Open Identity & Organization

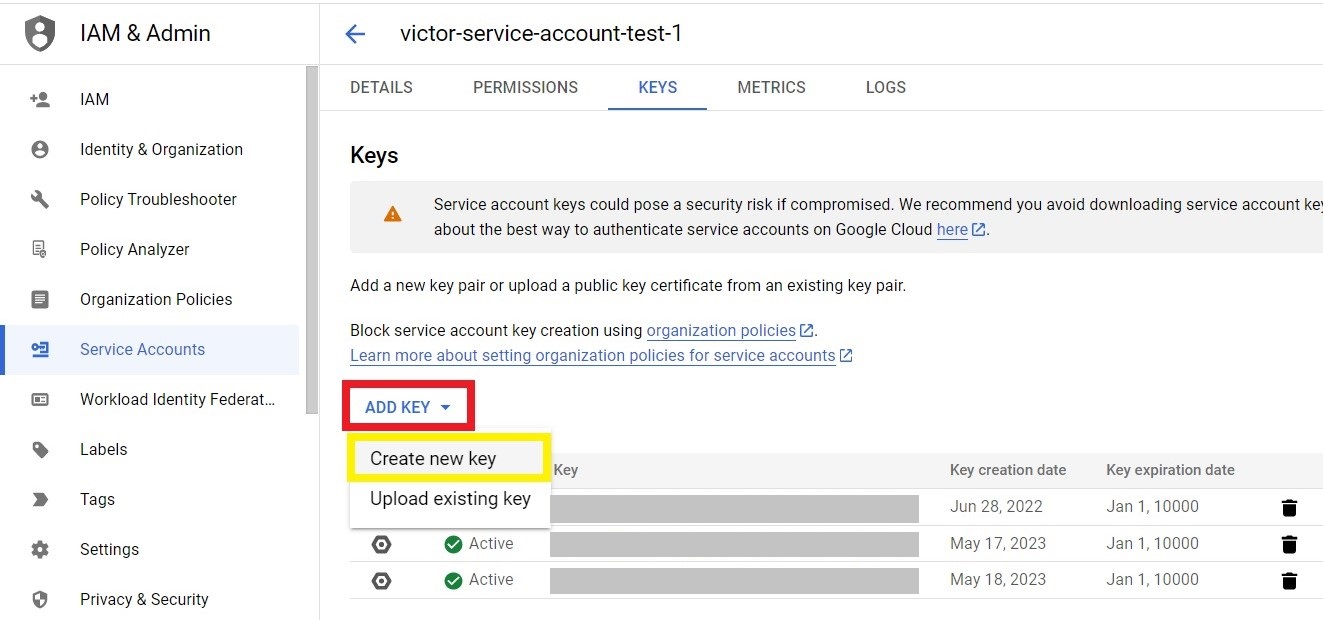[160, 149]
